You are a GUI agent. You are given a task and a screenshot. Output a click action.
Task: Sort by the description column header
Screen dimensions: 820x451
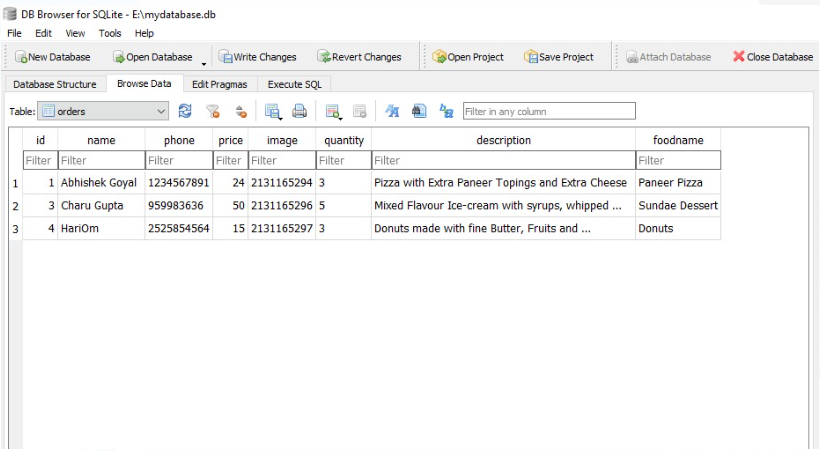[504, 140]
